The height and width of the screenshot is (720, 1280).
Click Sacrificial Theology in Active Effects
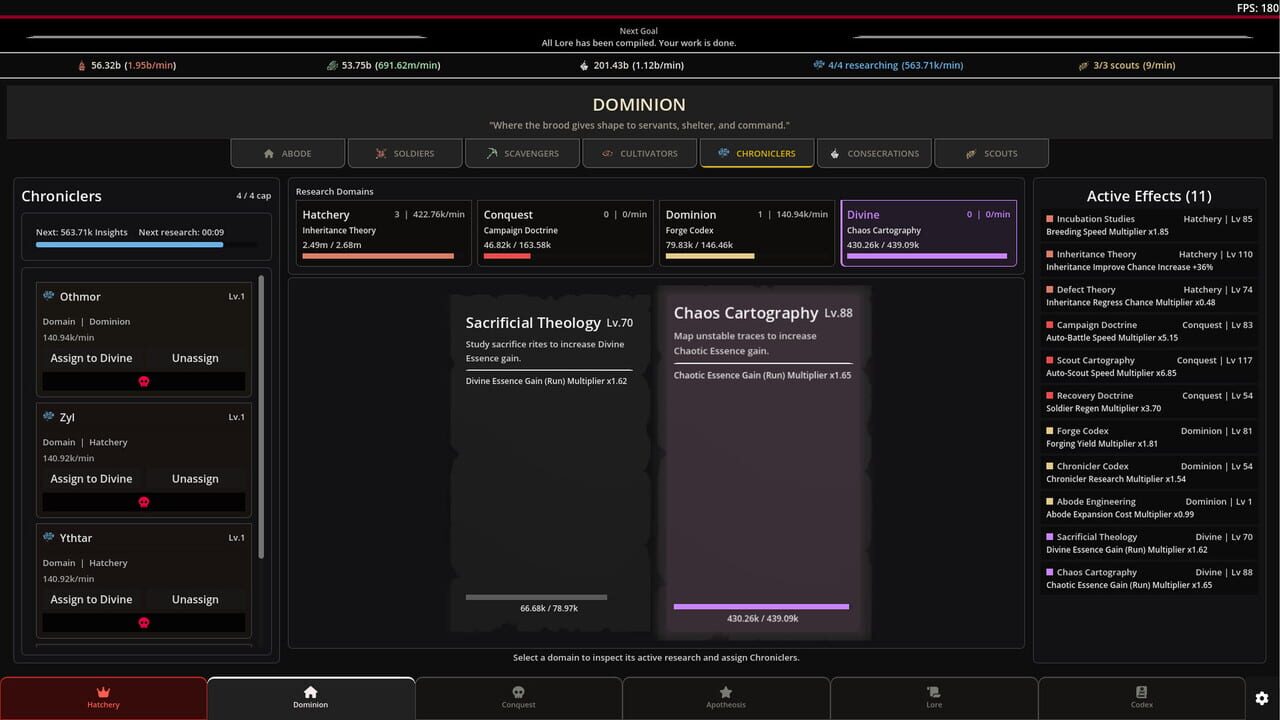click(x=1149, y=543)
